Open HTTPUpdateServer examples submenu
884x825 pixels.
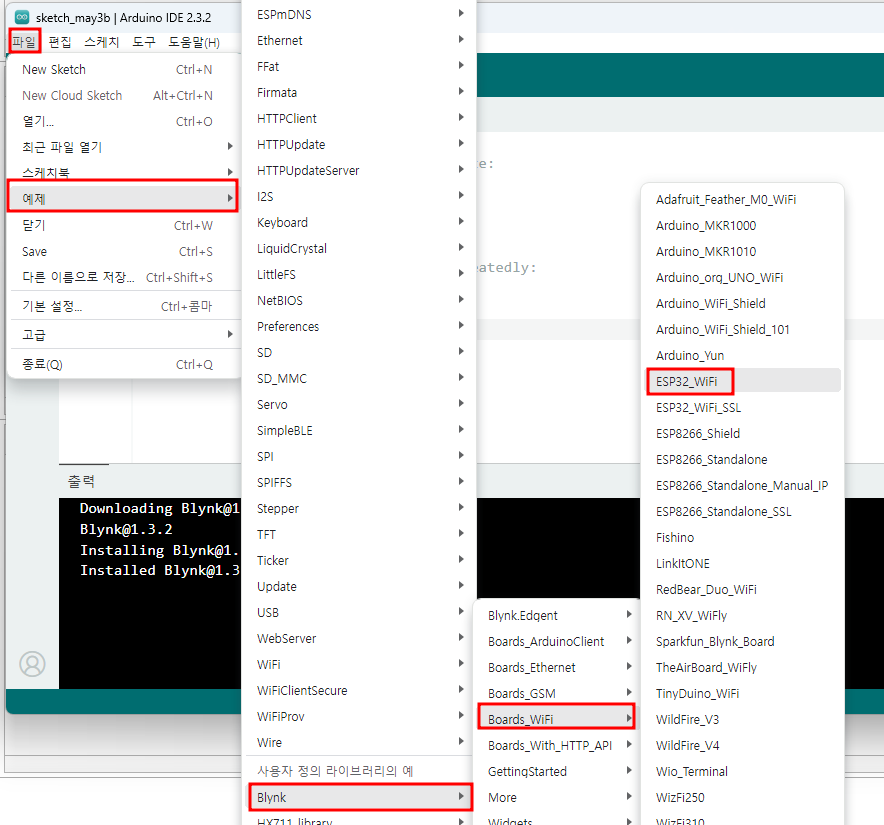[360, 170]
